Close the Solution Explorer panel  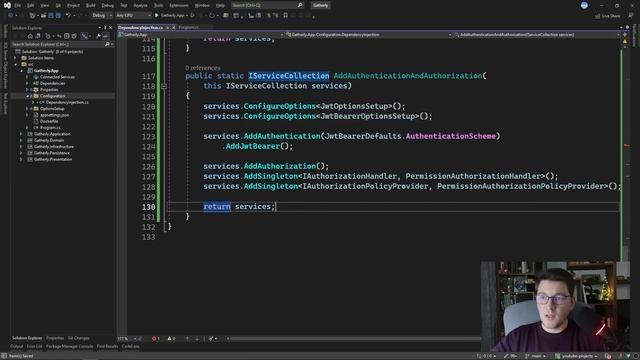(x=111, y=28)
